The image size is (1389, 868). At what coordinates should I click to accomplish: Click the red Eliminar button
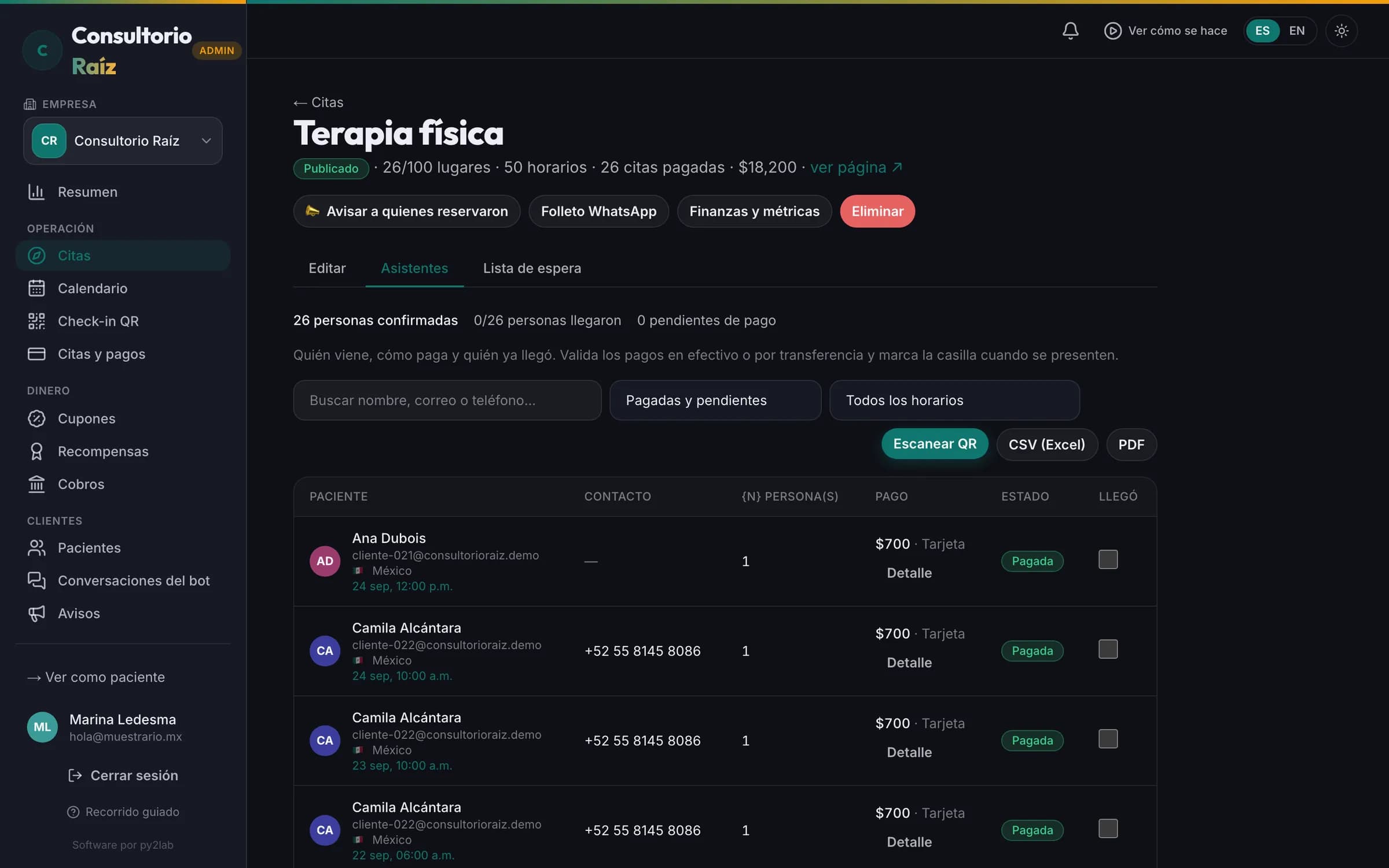[x=877, y=211]
